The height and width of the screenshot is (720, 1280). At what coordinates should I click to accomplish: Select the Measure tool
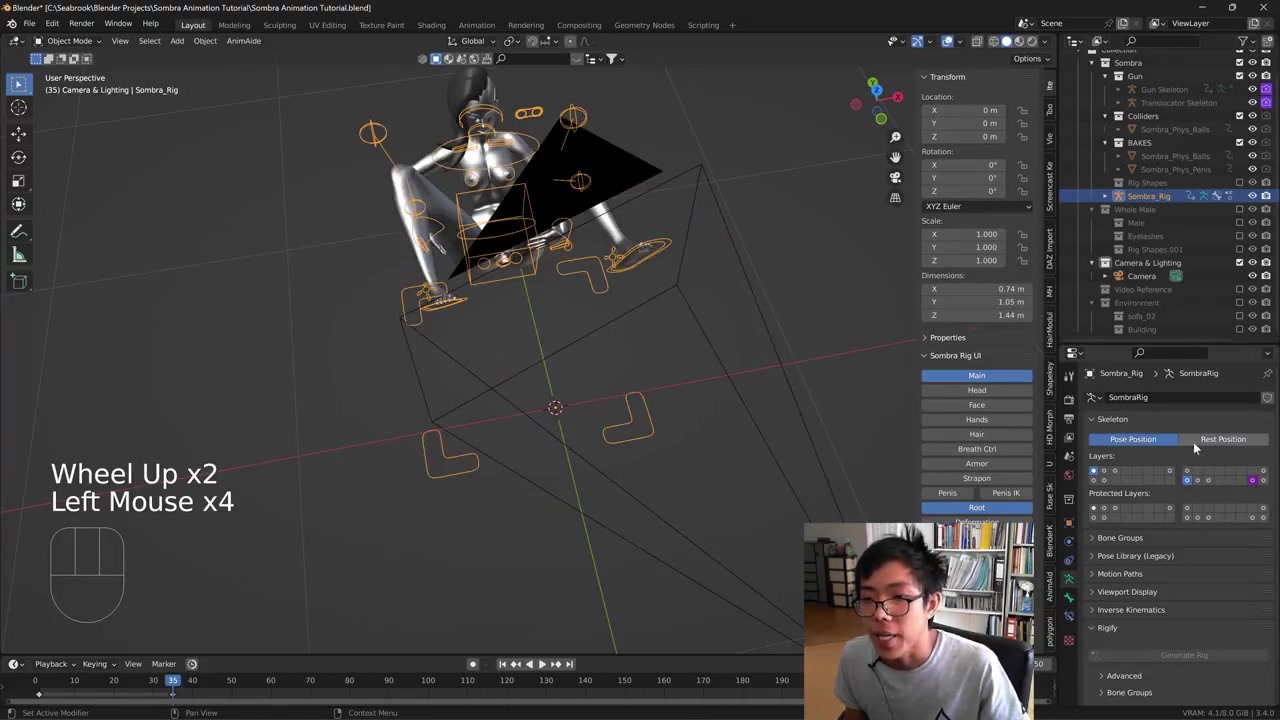pyautogui.click(x=18, y=256)
